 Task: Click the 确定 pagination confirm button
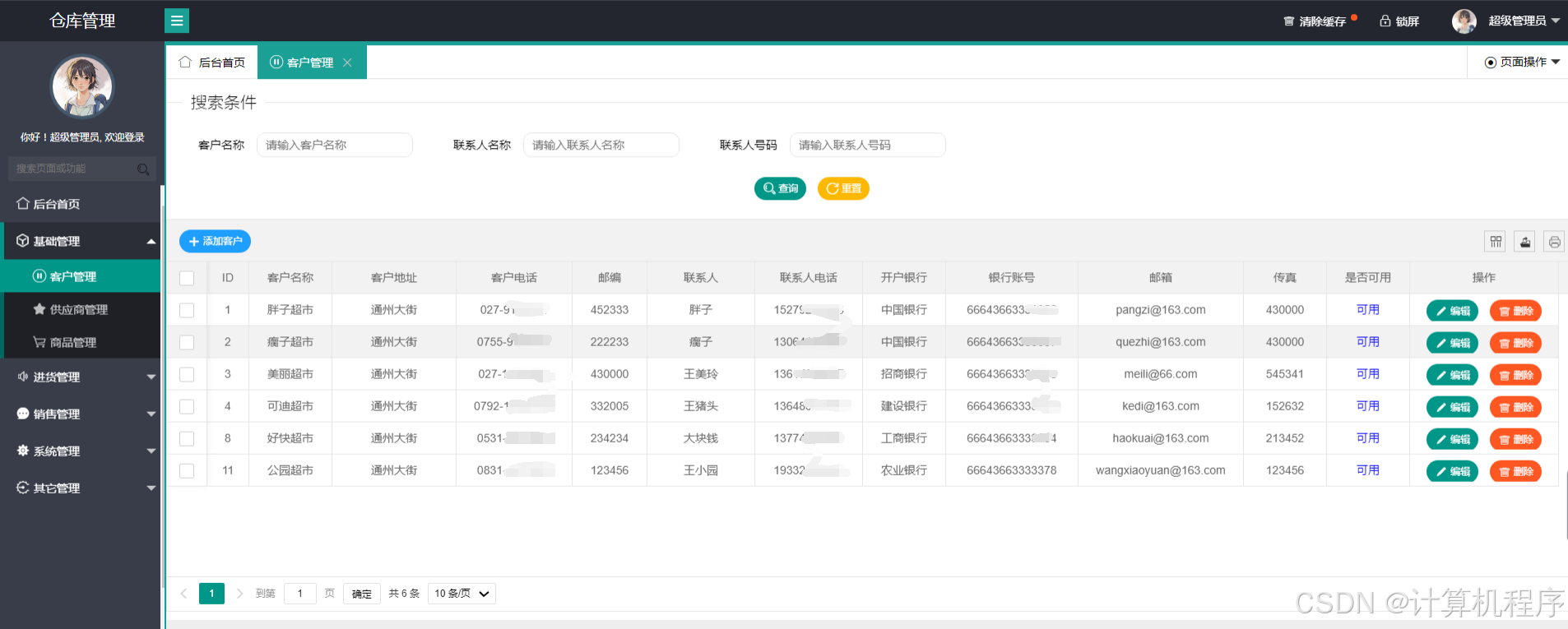coord(362,594)
